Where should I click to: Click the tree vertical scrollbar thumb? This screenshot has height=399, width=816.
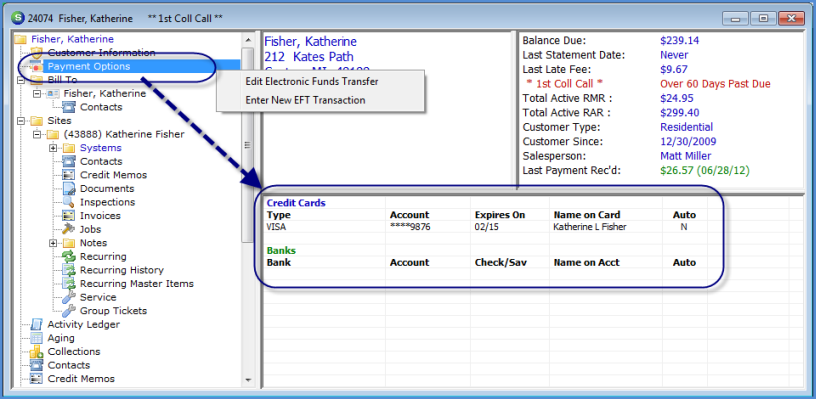[x=248, y=145]
